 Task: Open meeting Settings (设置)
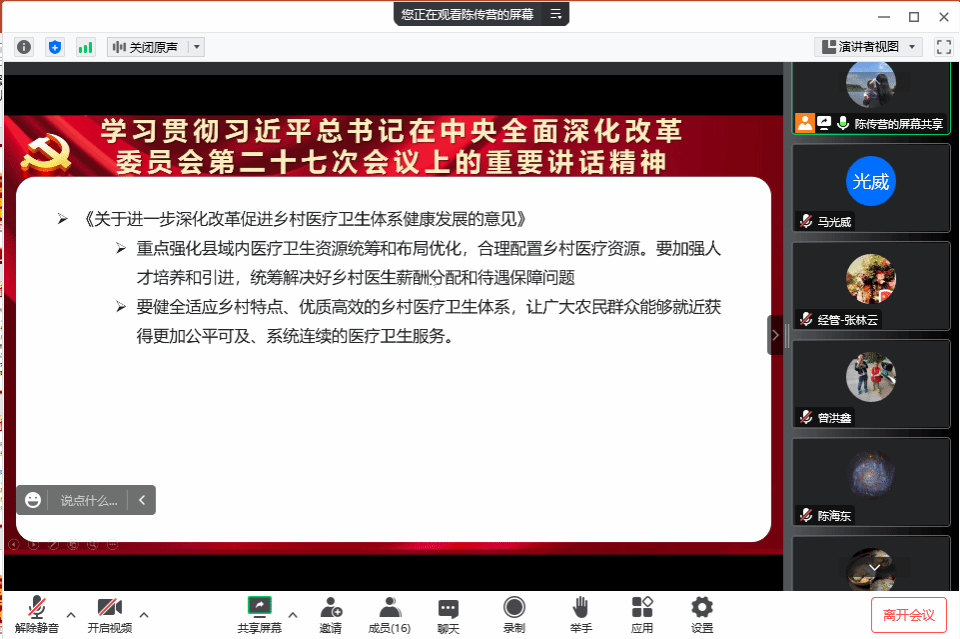tap(702, 614)
